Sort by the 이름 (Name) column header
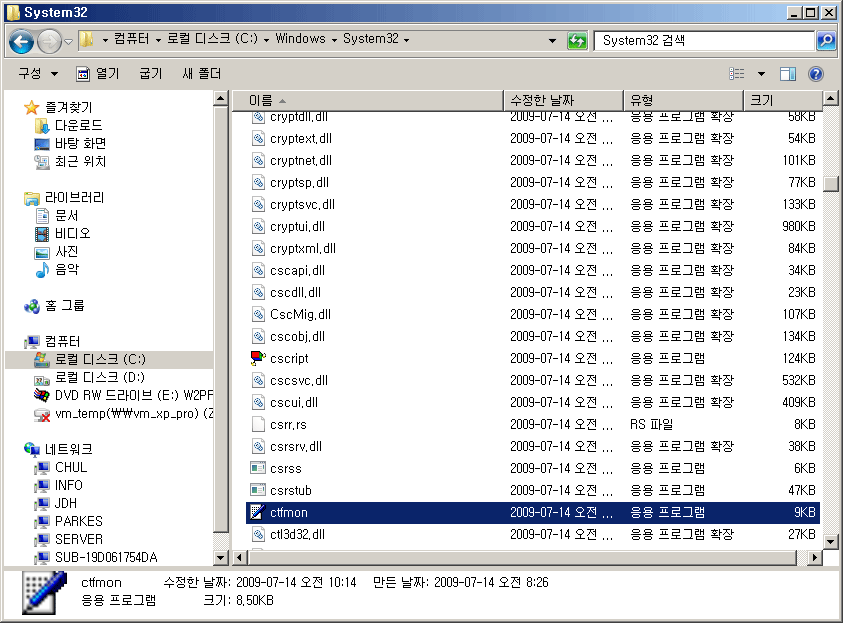843x623 pixels. tap(368, 101)
